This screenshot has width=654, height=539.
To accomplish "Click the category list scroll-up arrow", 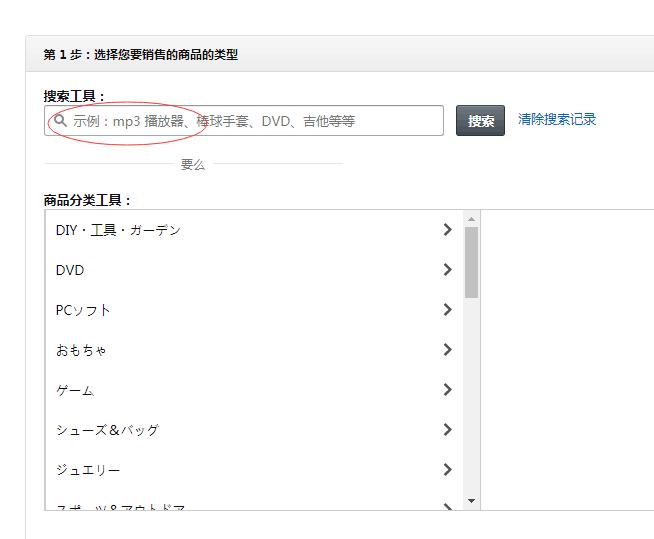I will pyautogui.click(x=472, y=219).
